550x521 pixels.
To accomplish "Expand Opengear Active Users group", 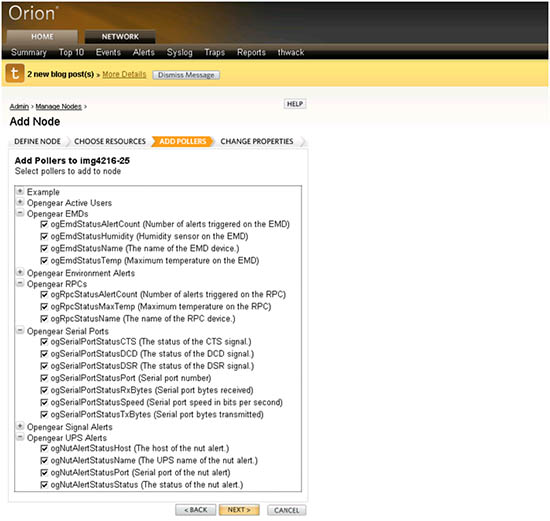I will click(20, 202).
